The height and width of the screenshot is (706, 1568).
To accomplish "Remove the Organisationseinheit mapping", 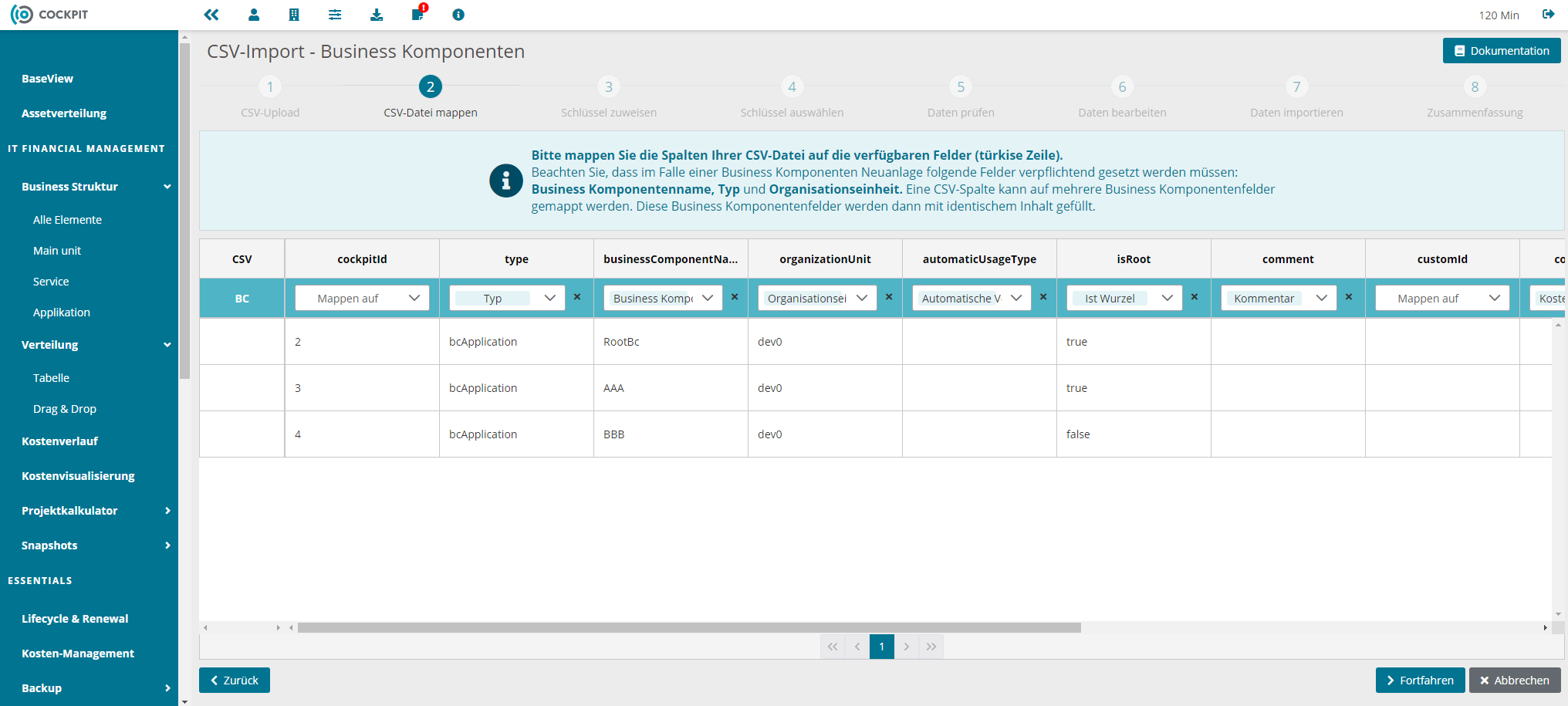I will click(889, 297).
